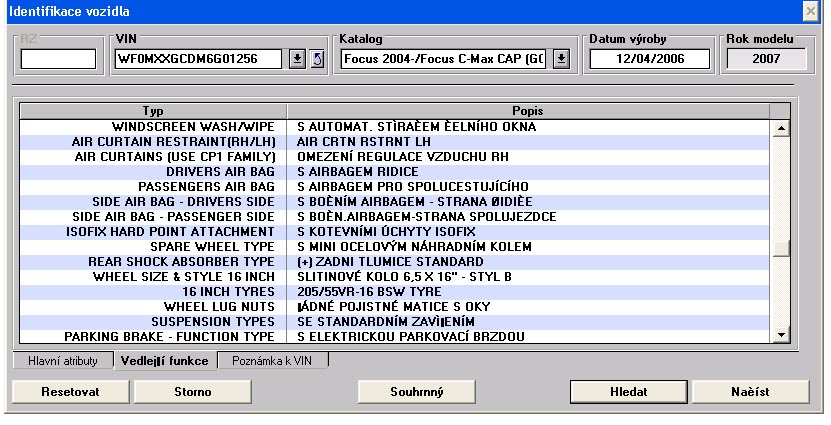The image size is (831, 425).
Task: Switch to the Hlavní atributy tab
Action: click(61, 360)
